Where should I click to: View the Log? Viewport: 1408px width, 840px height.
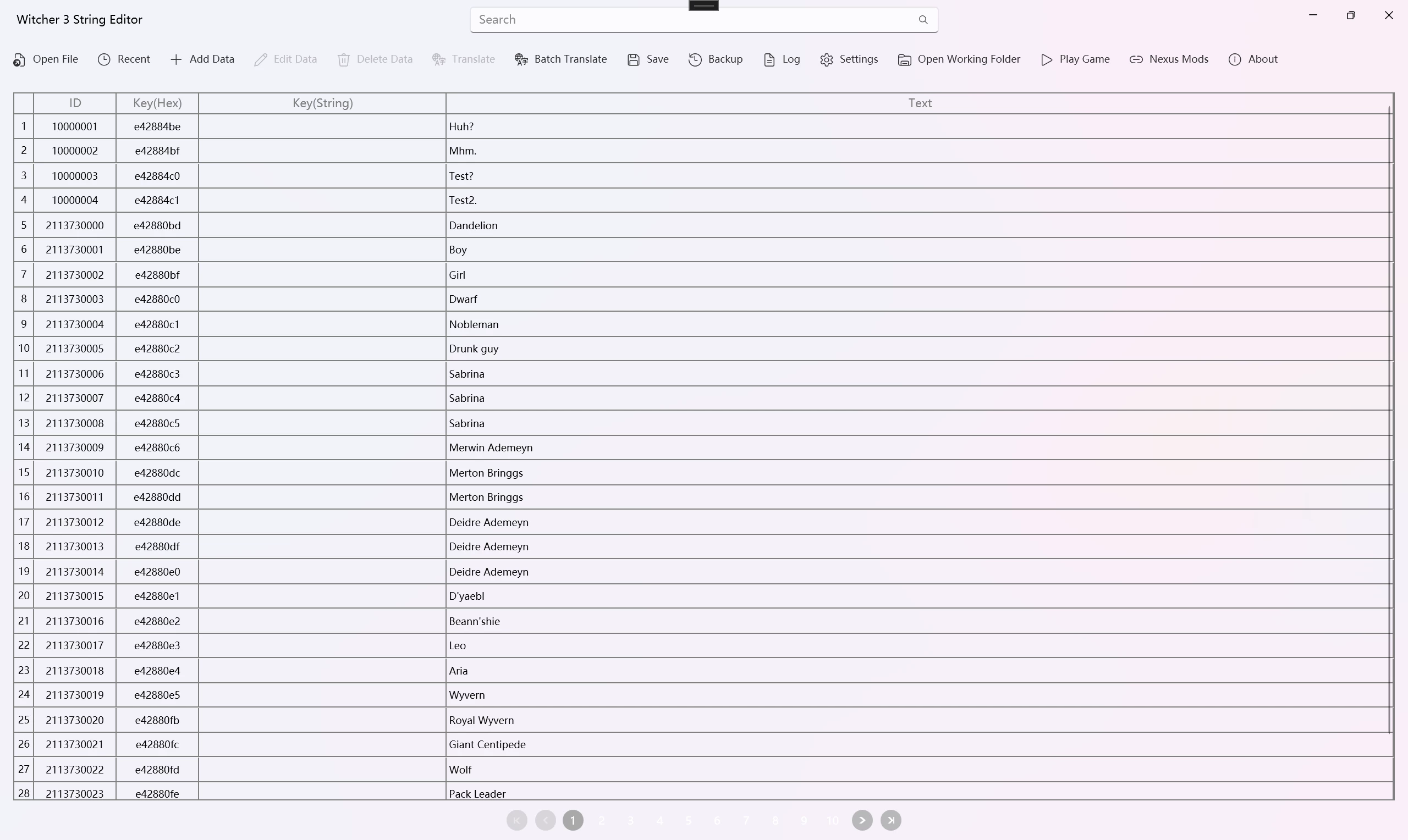click(x=782, y=59)
